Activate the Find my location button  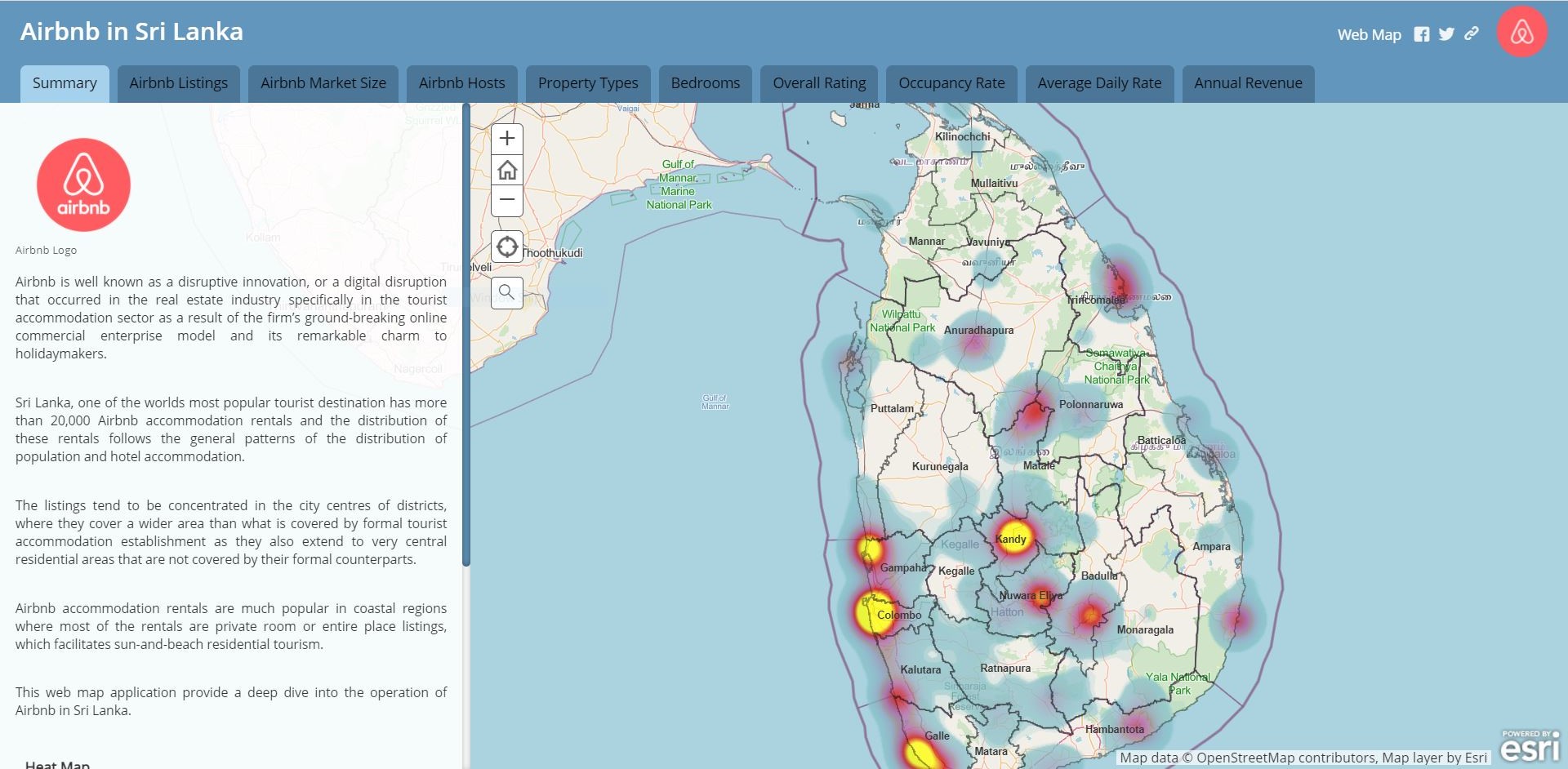[x=507, y=247]
